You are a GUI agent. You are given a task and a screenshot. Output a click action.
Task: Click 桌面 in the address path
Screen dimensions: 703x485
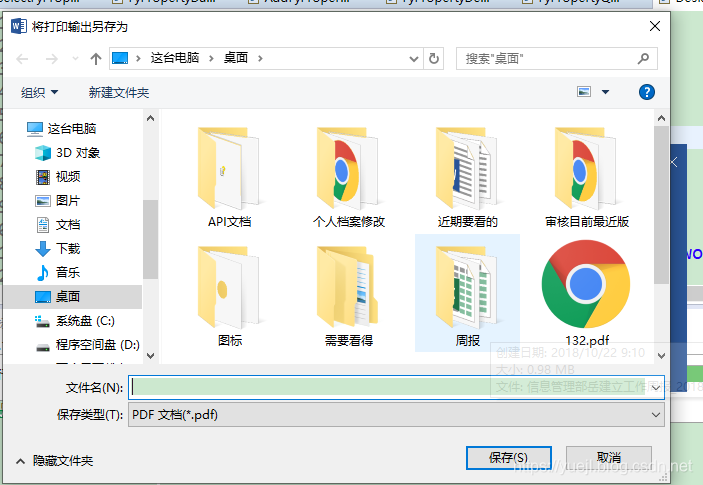click(236, 58)
